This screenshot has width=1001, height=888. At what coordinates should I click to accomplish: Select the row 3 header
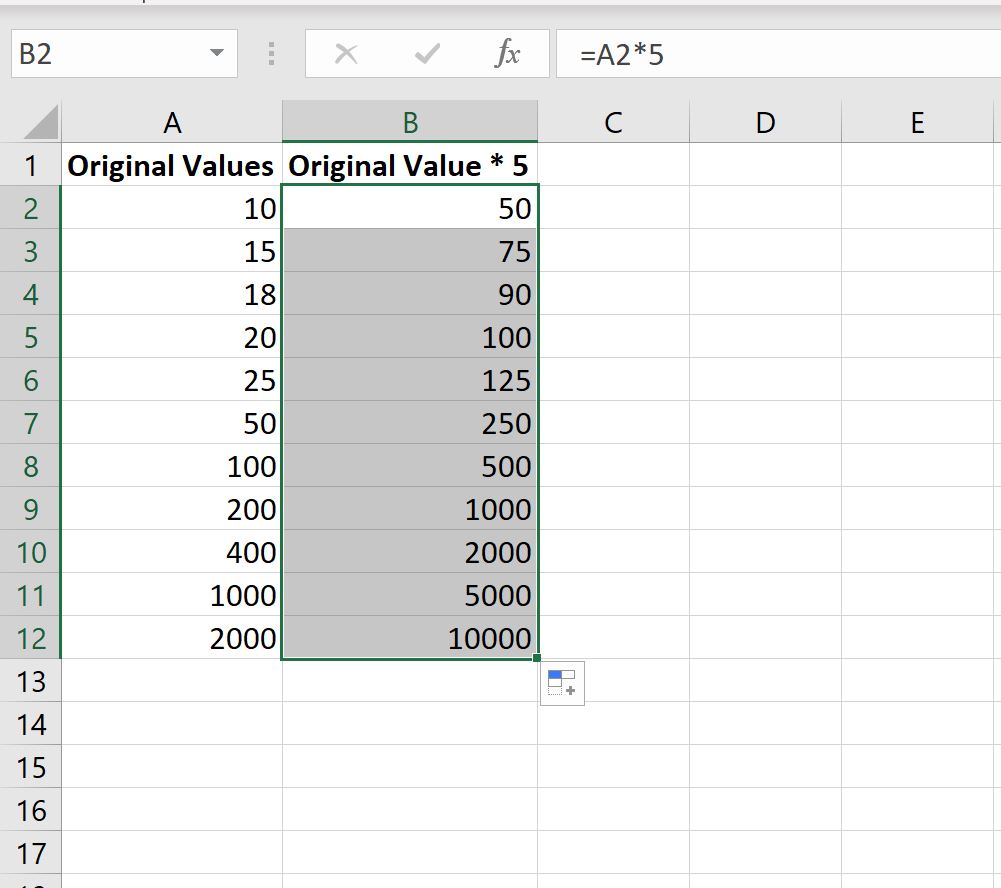coord(30,251)
